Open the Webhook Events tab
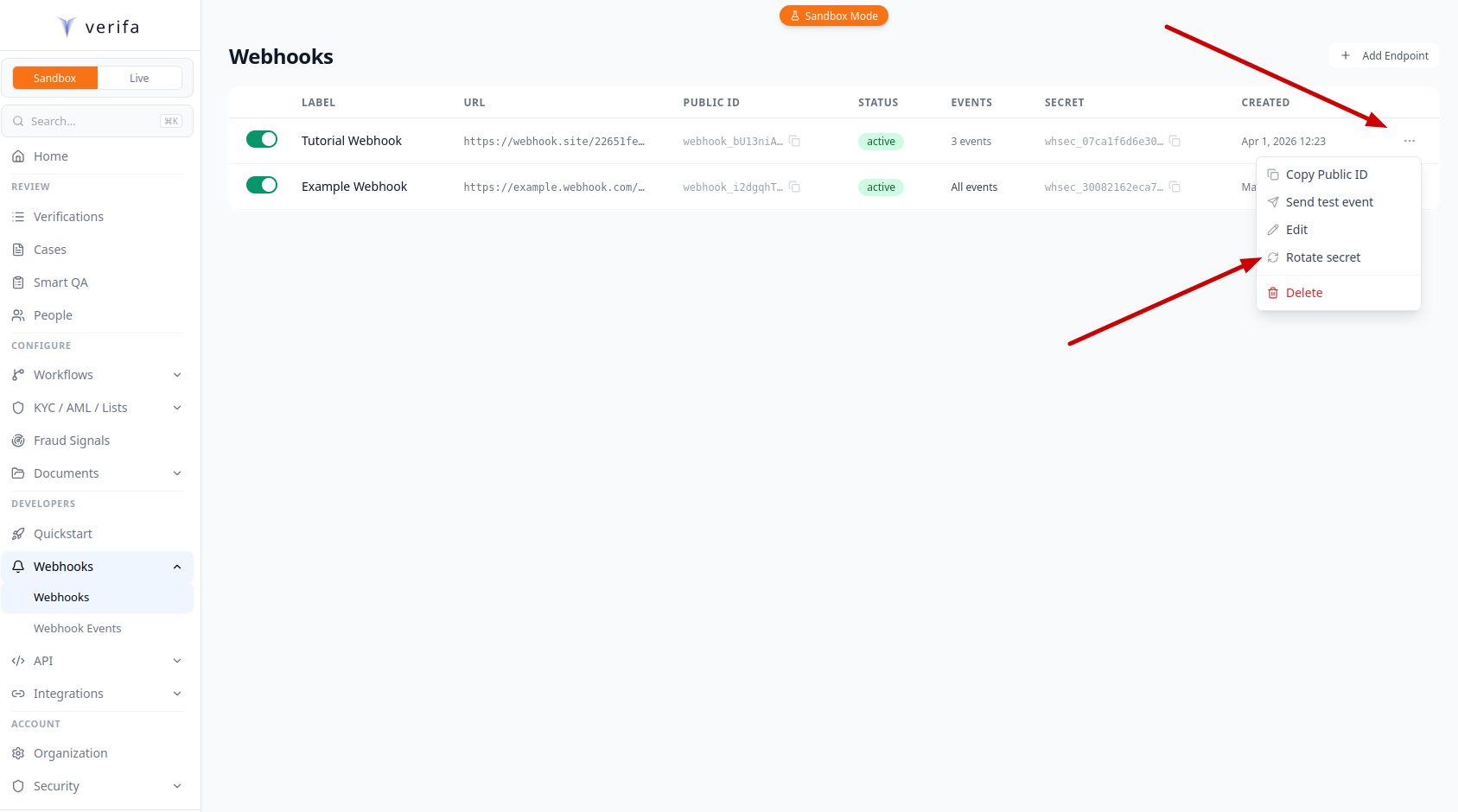This screenshot has height=812, width=1458. (x=77, y=628)
